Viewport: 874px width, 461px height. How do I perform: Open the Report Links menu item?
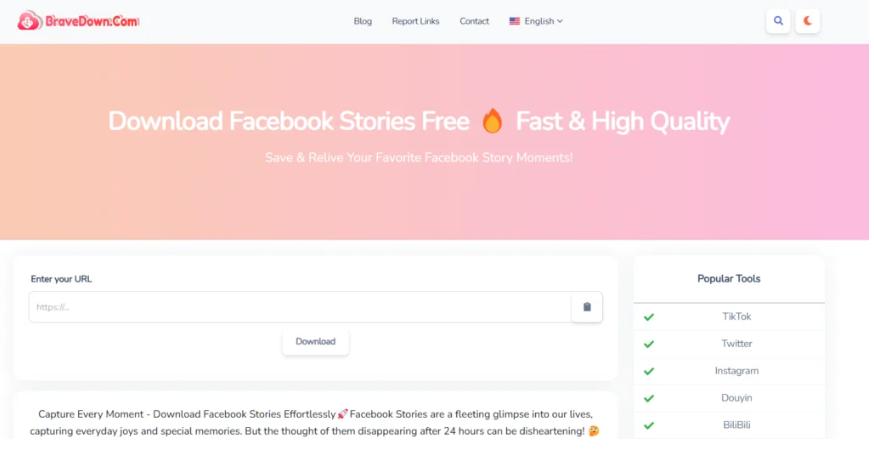click(415, 21)
